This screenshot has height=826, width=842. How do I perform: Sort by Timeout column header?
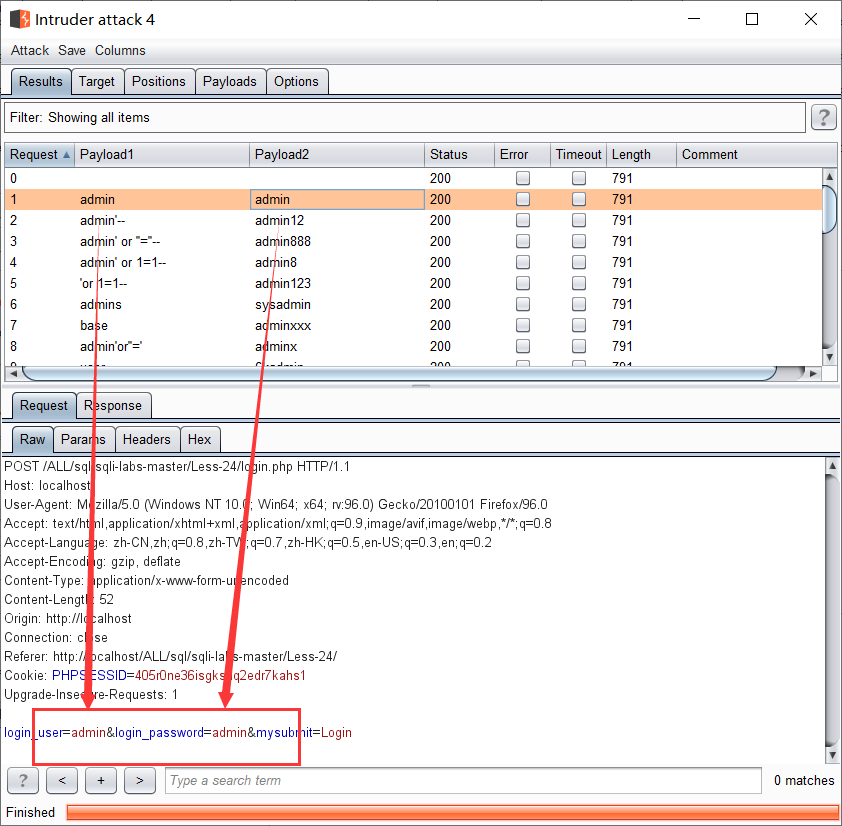(x=578, y=155)
